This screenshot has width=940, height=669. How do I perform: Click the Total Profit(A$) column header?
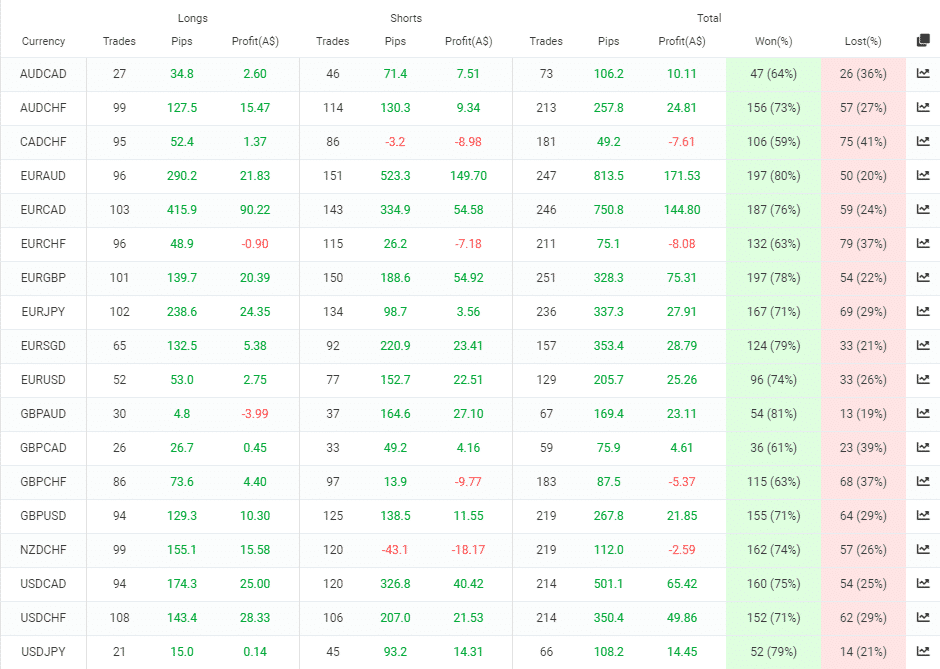pyautogui.click(x=682, y=41)
